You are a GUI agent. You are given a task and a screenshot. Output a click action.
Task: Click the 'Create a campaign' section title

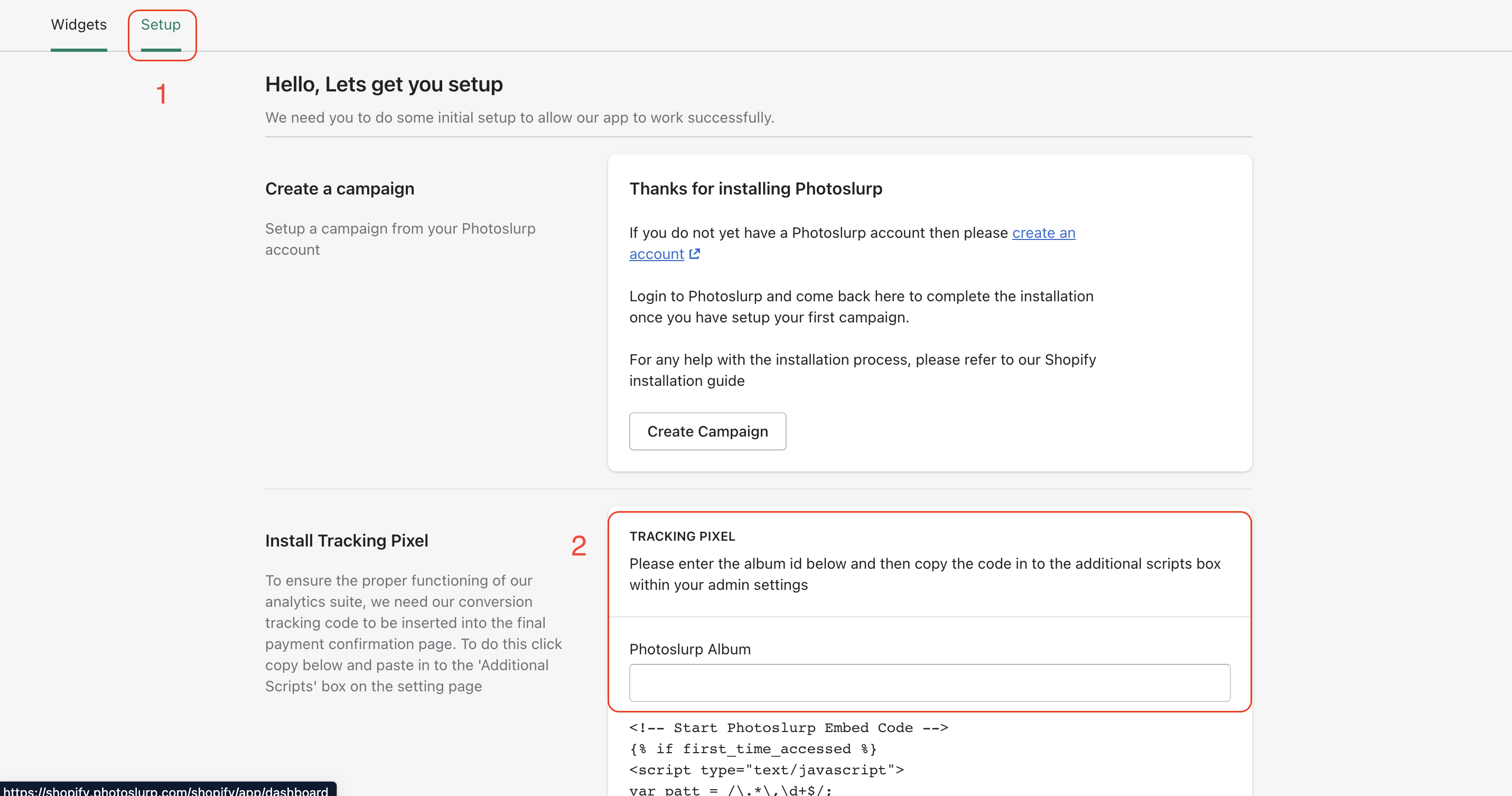pos(340,189)
